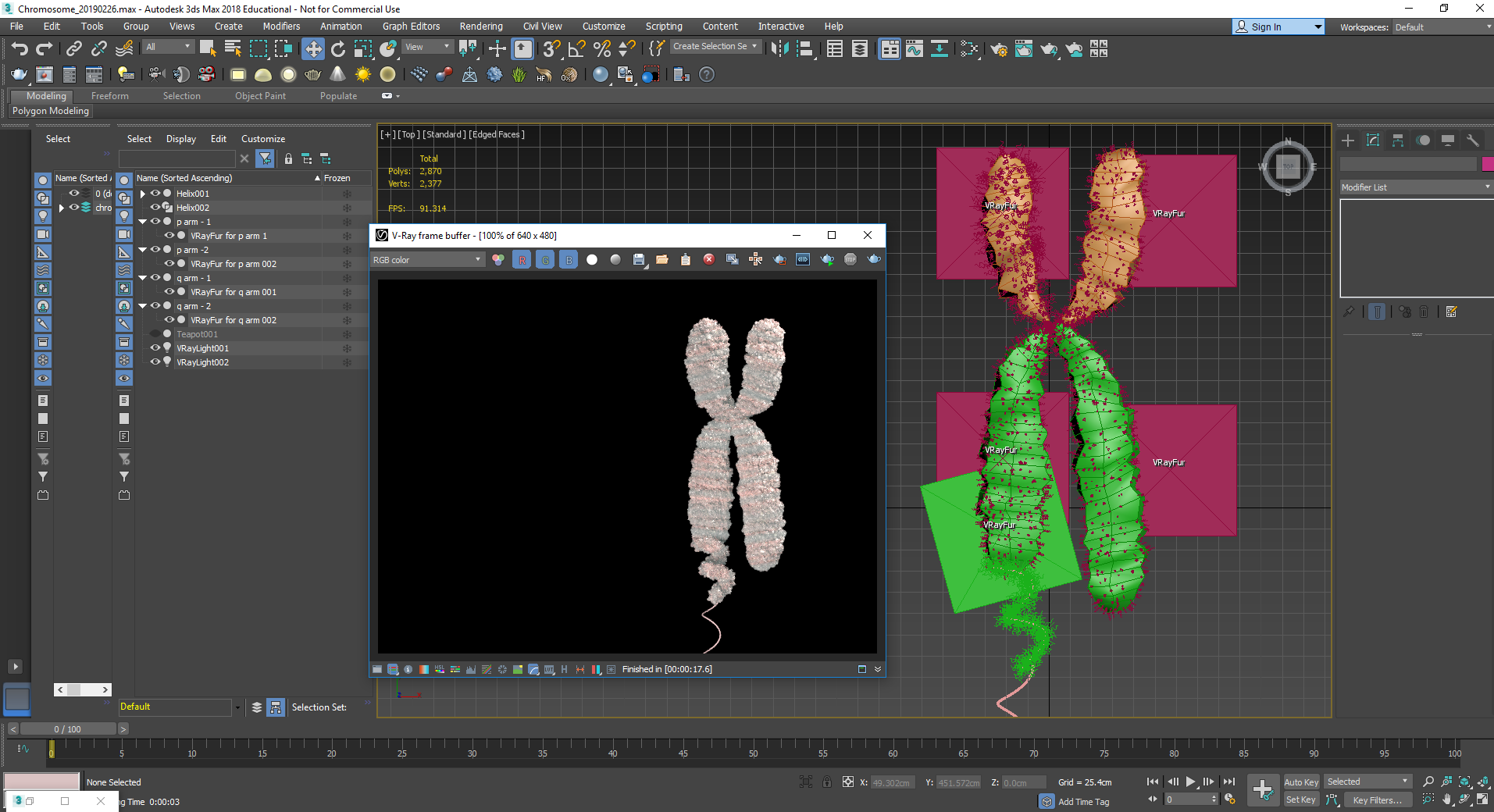
Task: Click the Auto Key button
Action: 1300,782
